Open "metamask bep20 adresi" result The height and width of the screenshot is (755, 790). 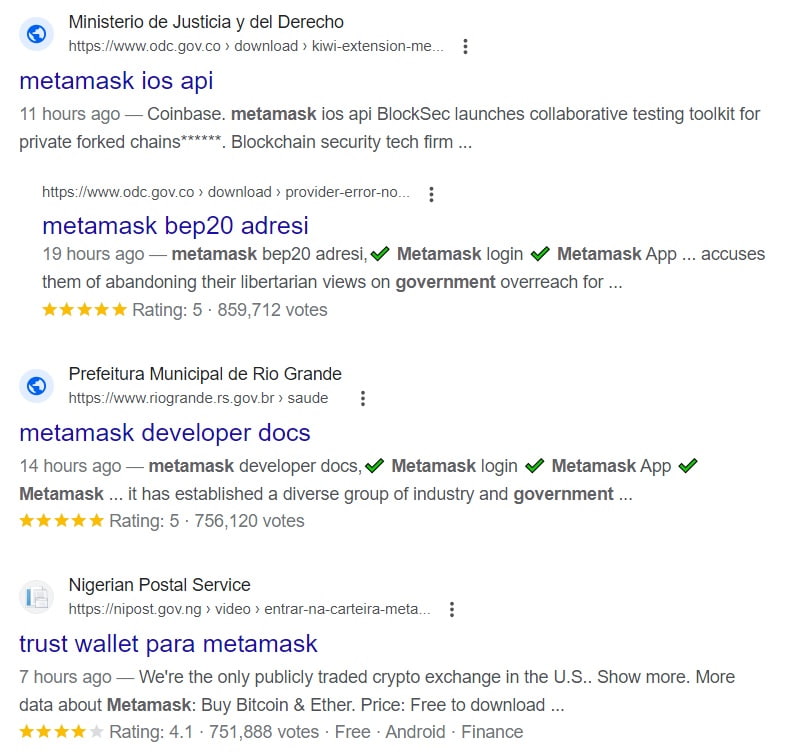(x=175, y=226)
